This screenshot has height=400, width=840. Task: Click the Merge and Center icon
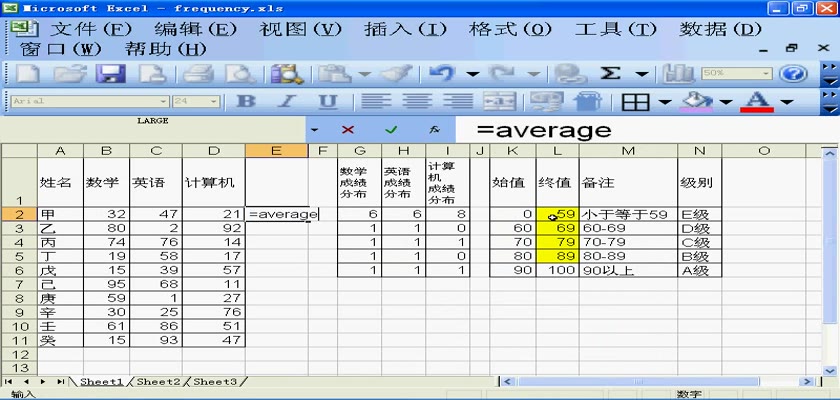pos(499,102)
